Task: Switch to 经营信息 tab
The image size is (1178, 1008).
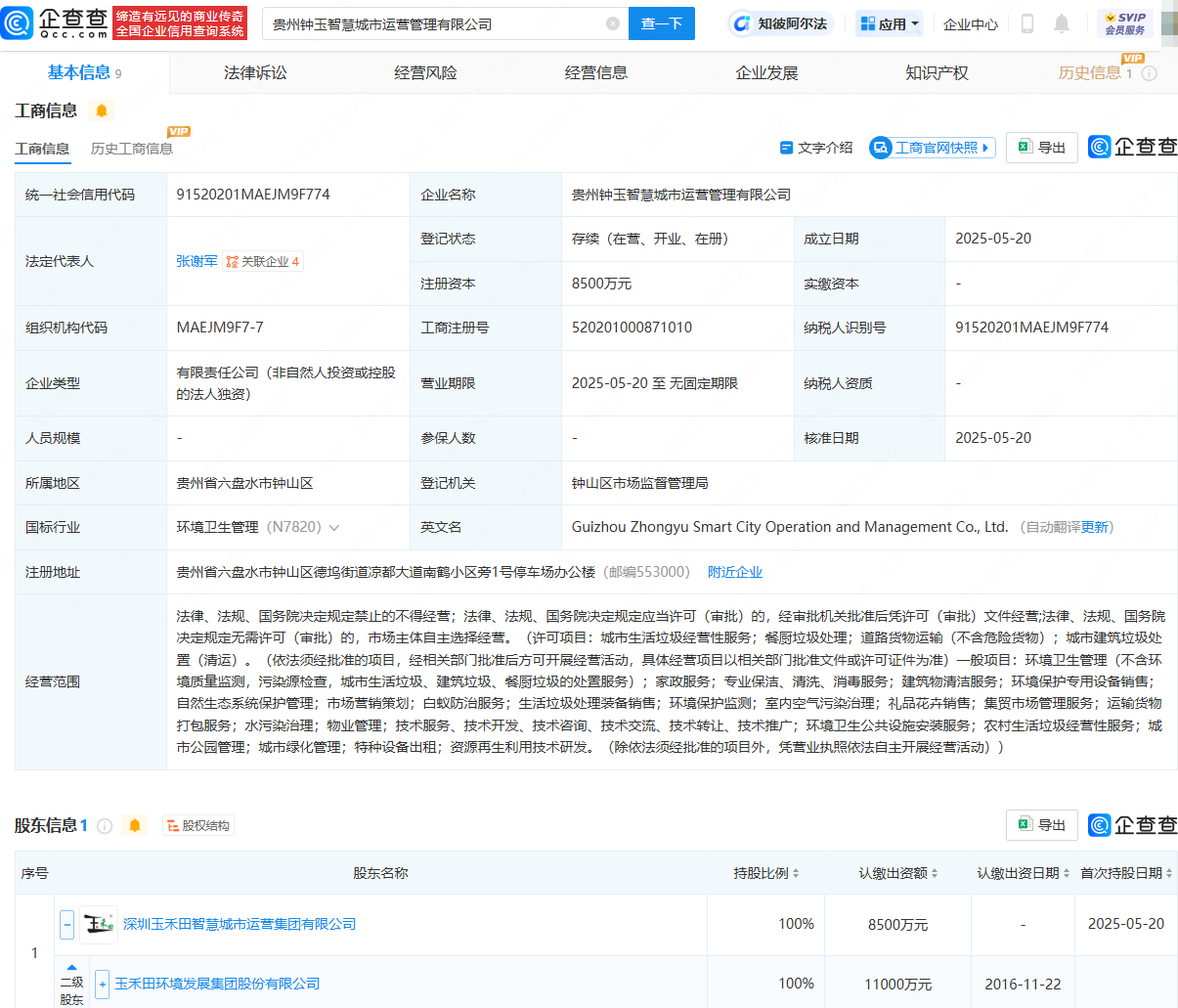Action: tap(596, 73)
